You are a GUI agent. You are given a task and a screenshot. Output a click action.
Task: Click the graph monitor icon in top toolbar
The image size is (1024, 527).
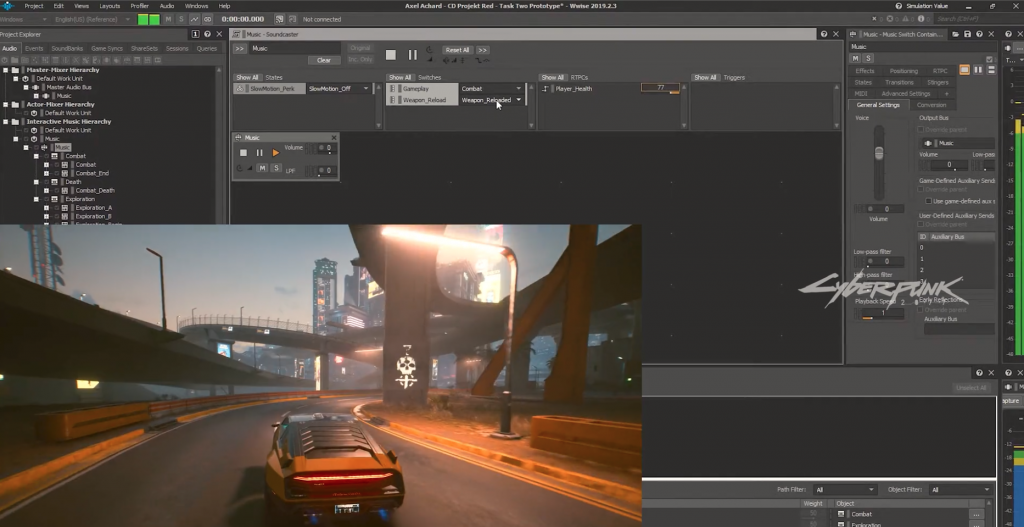(194, 20)
